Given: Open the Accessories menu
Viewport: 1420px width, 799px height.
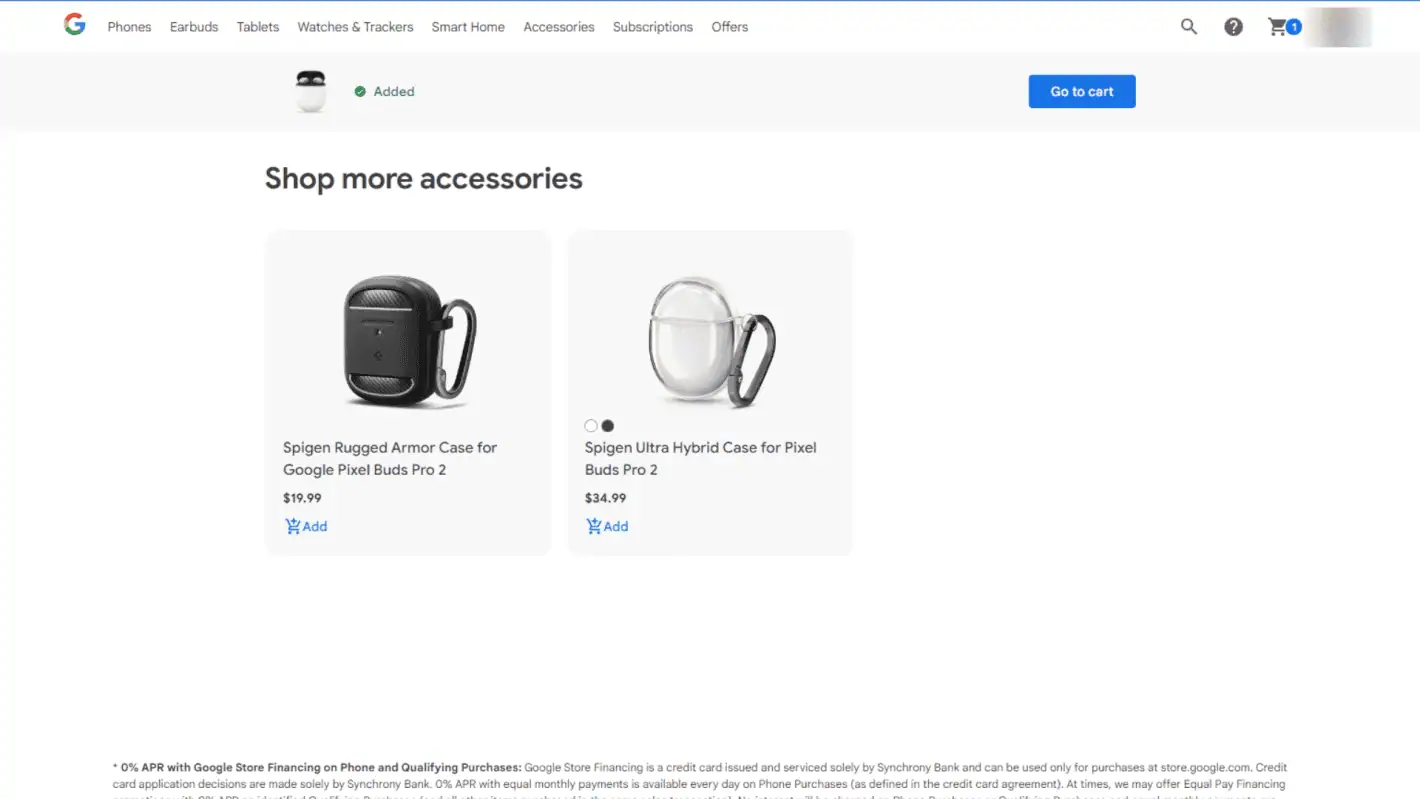Looking at the screenshot, I should click(559, 27).
